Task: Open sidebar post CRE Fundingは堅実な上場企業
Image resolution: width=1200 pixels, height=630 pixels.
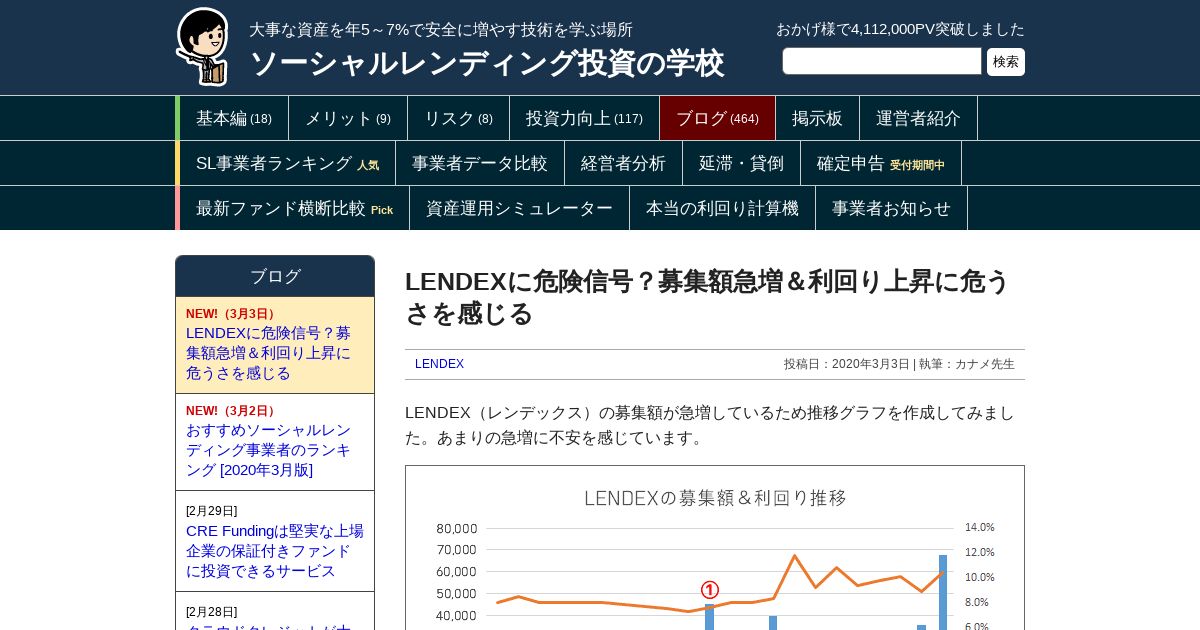Action: click(275, 541)
